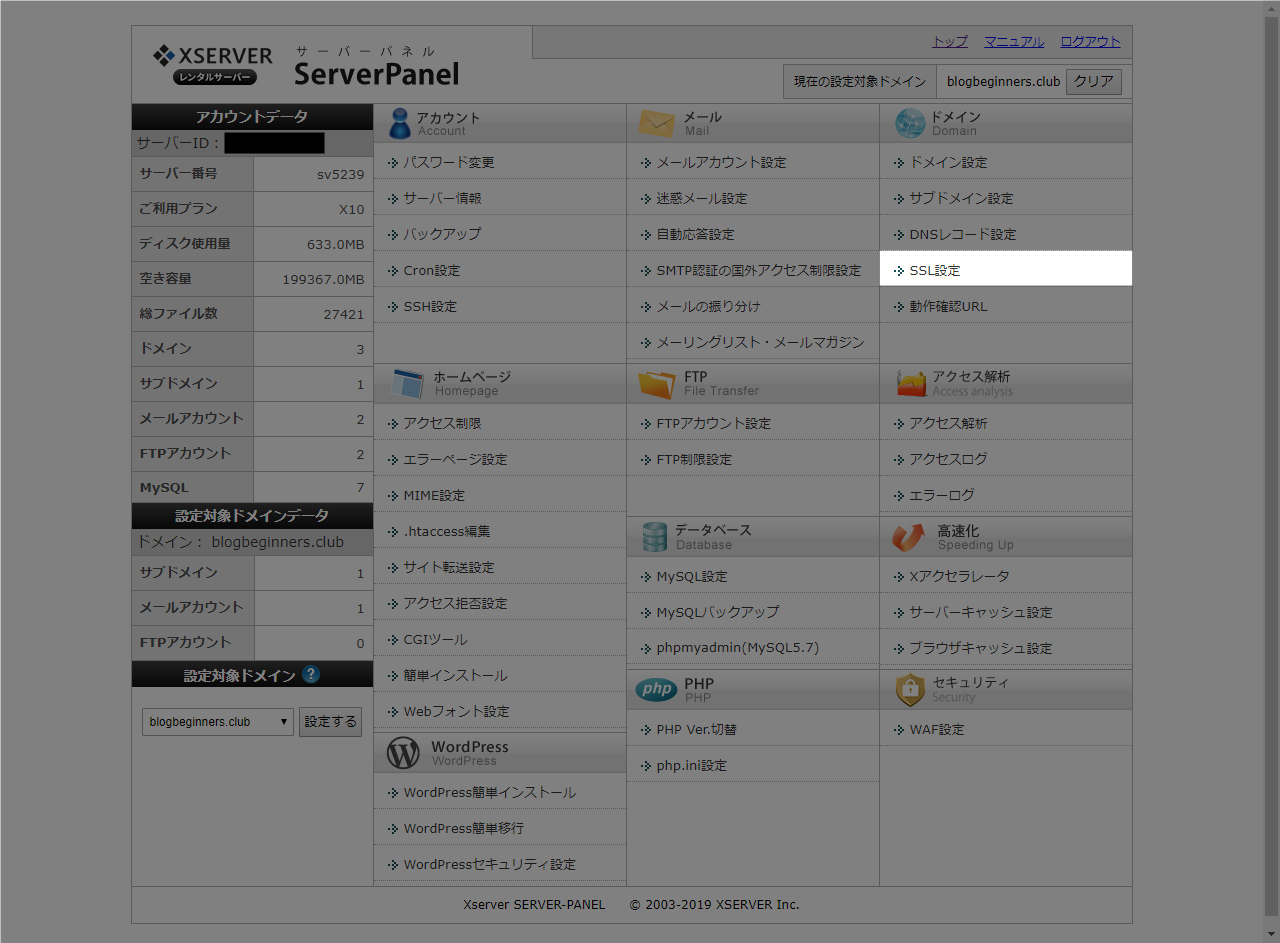The height and width of the screenshot is (943, 1280).
Task: Open 動作確認URL
Action: click(x=948, y=306)
